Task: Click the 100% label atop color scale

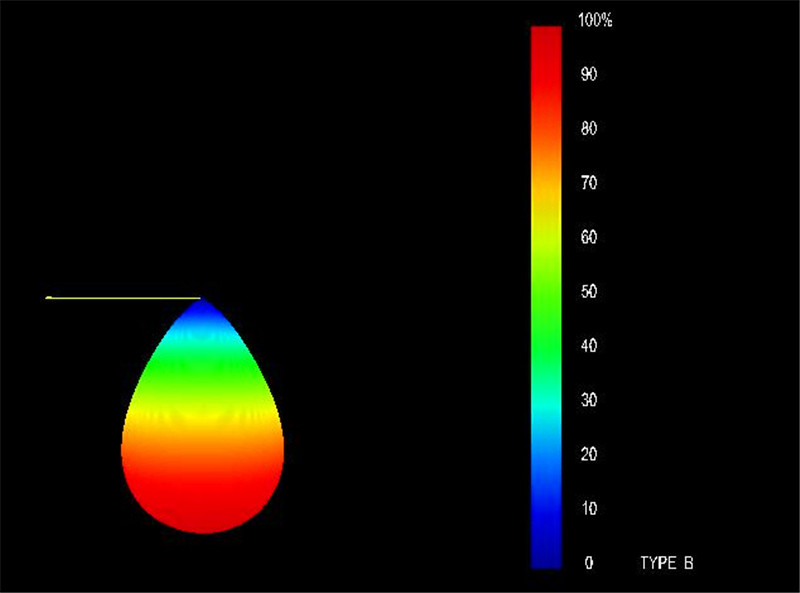Action: point(595,20)
